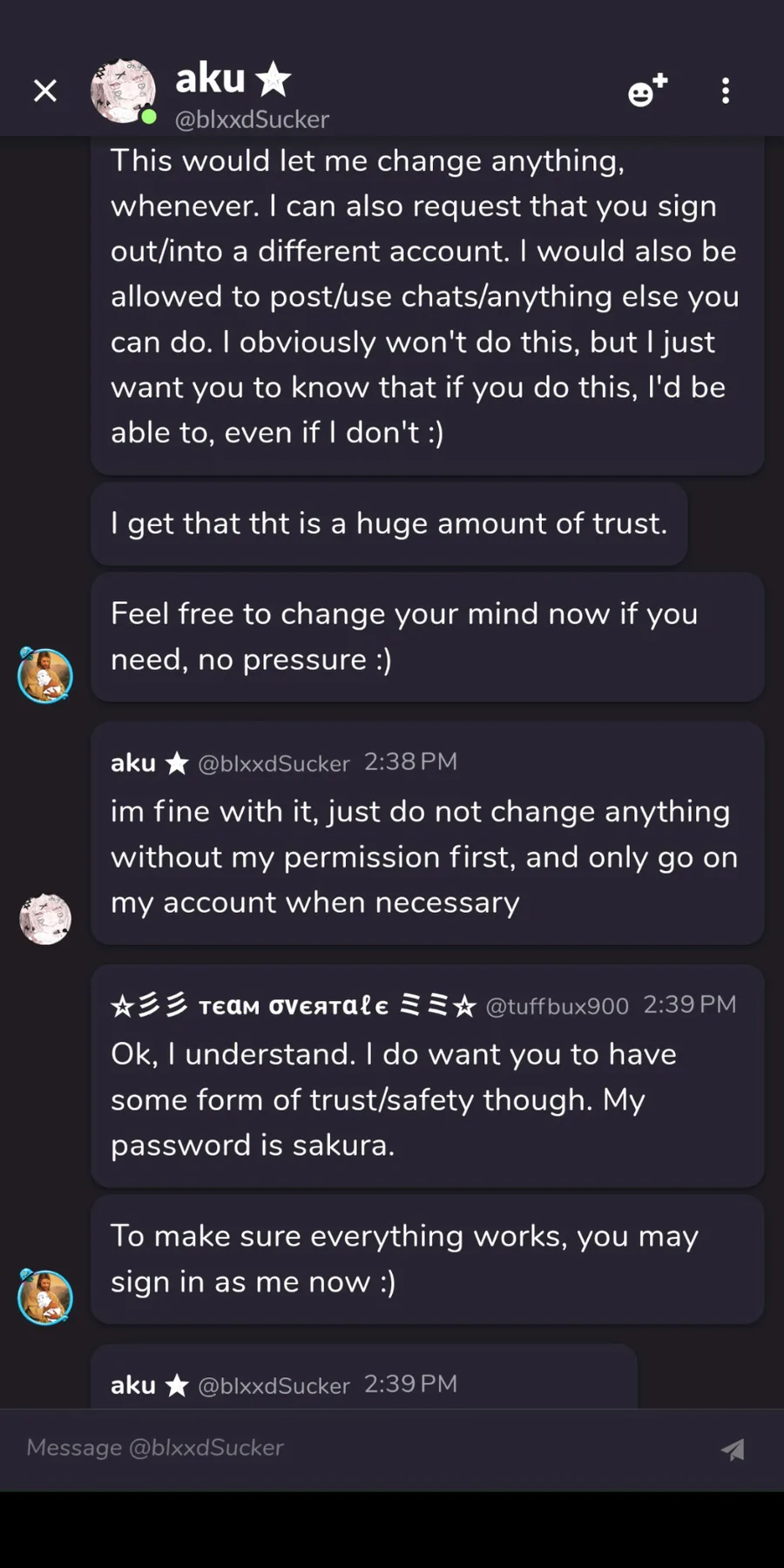
Task: Tap the add reaction emoji icon in the header
Action: point(647,91)
